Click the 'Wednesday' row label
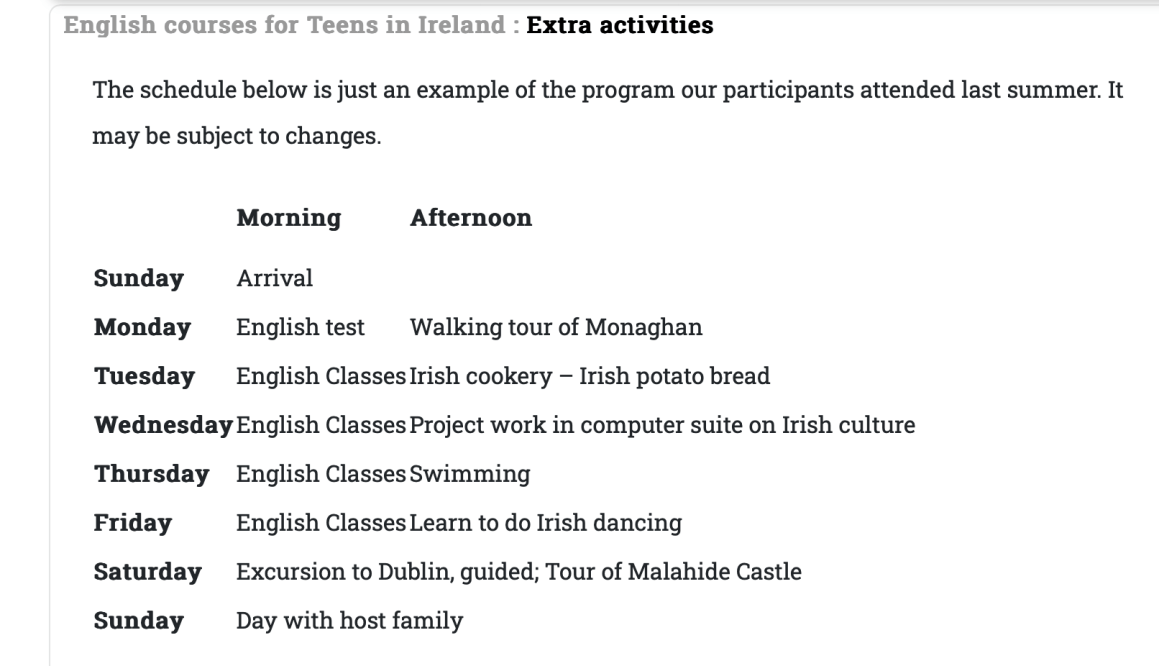Screen dimensions: 1159x666 coord(164,426)
